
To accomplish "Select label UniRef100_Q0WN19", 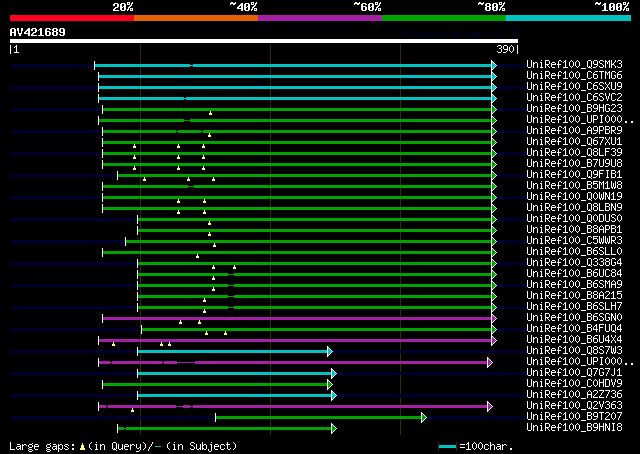I will coord(574,196).
